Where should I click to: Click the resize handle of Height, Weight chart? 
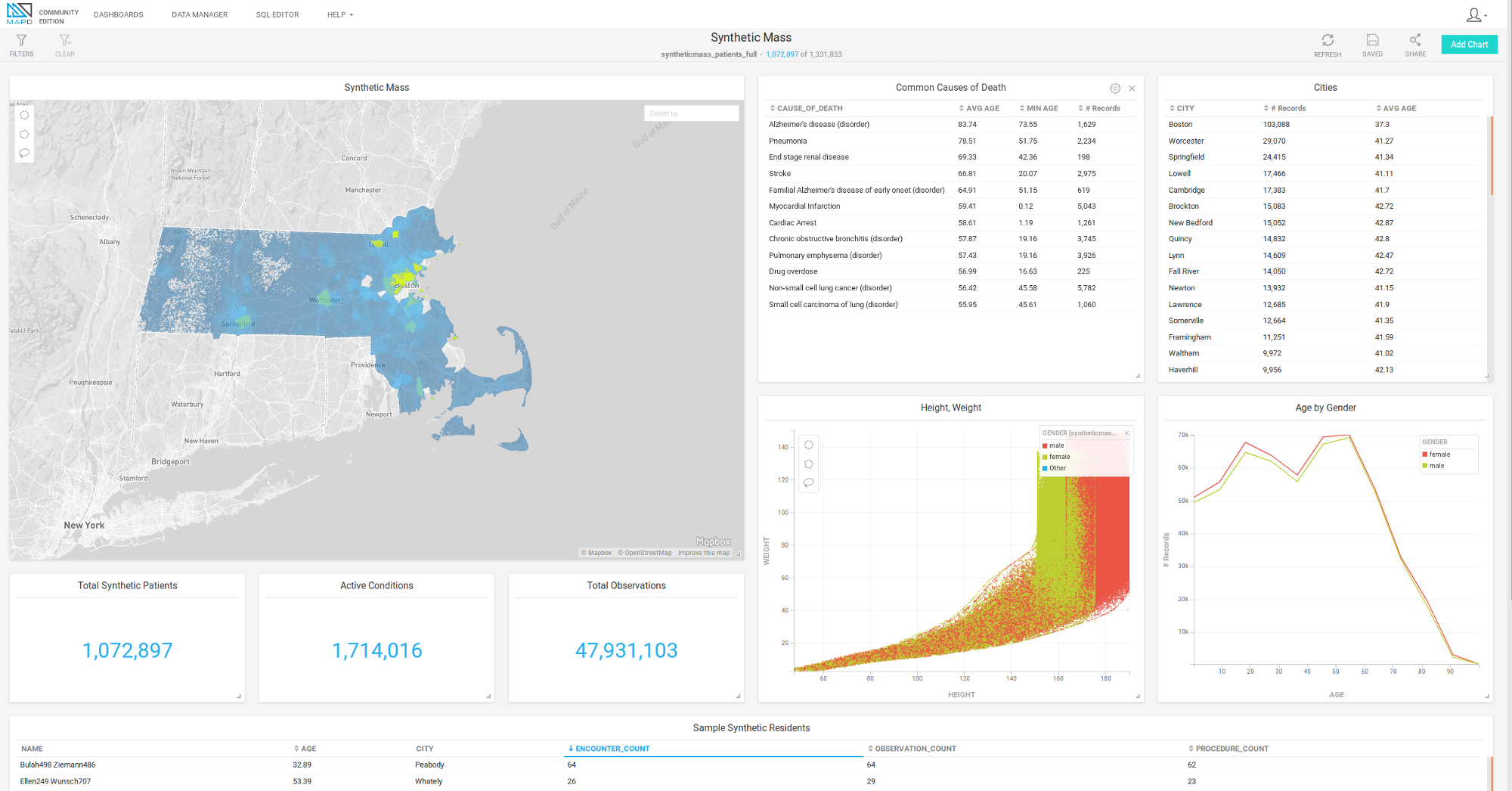point(1138,696)
